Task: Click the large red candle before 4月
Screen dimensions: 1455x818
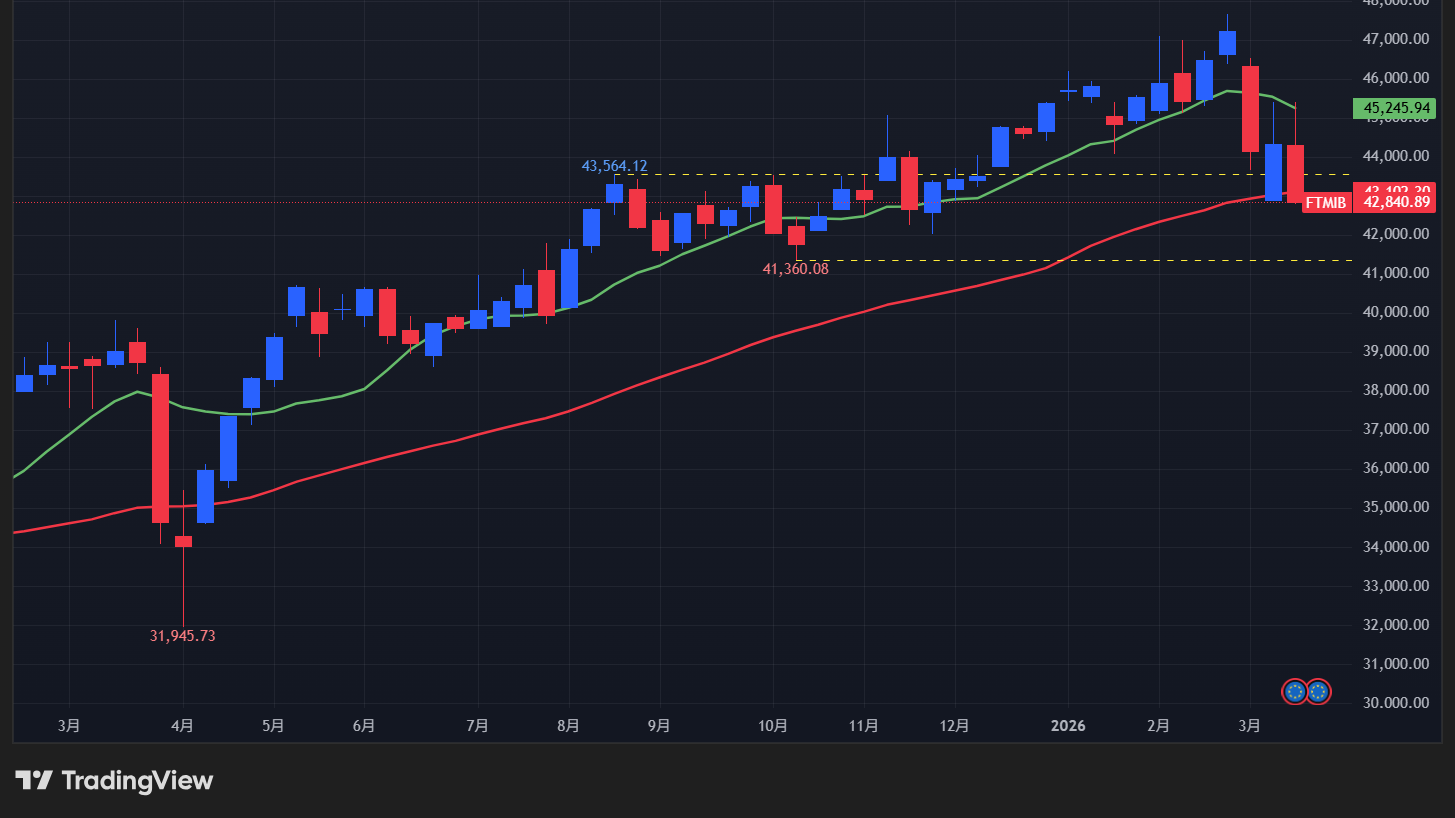Action: 160,448
